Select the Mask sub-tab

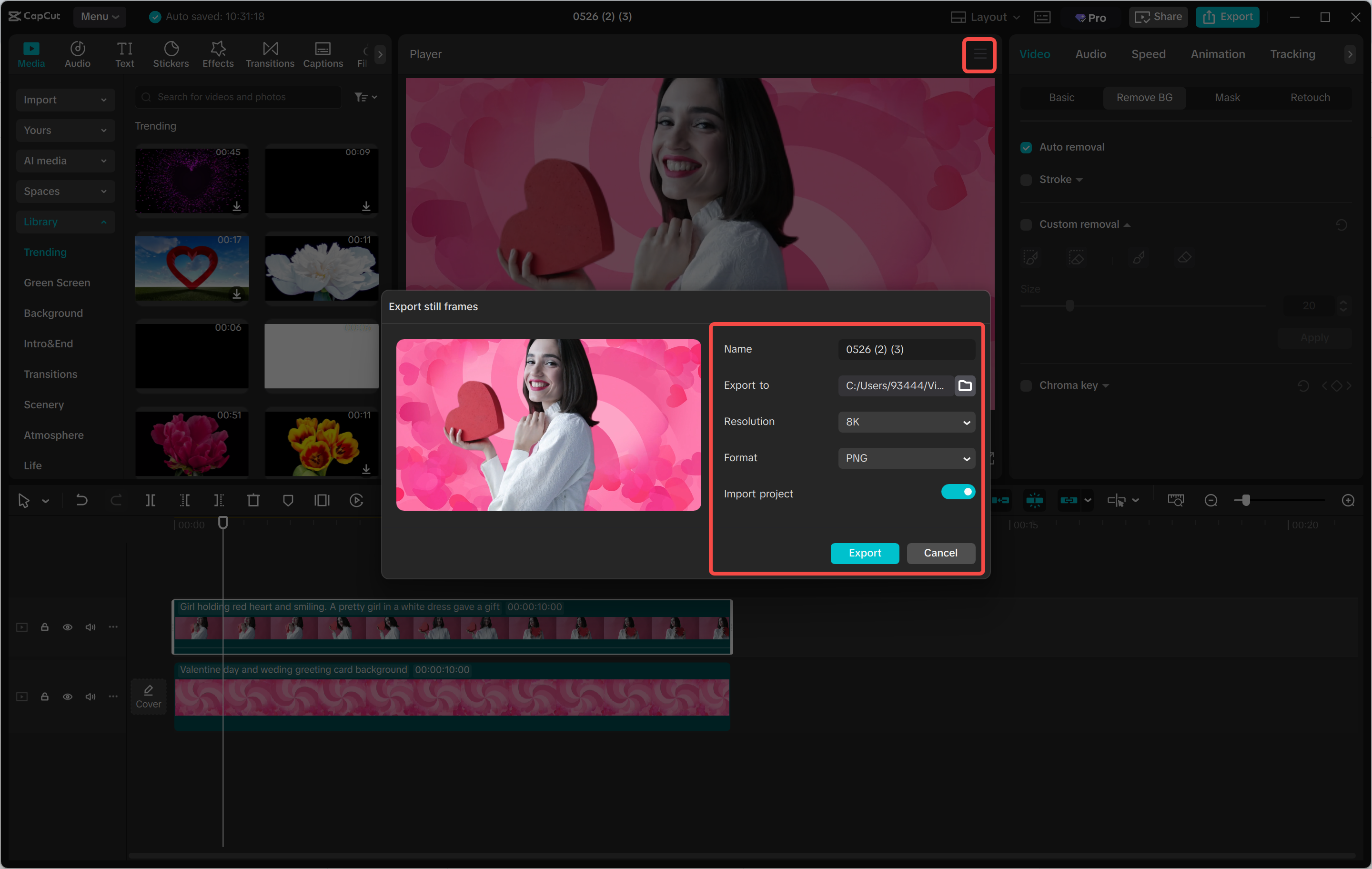coord(1227,98)
